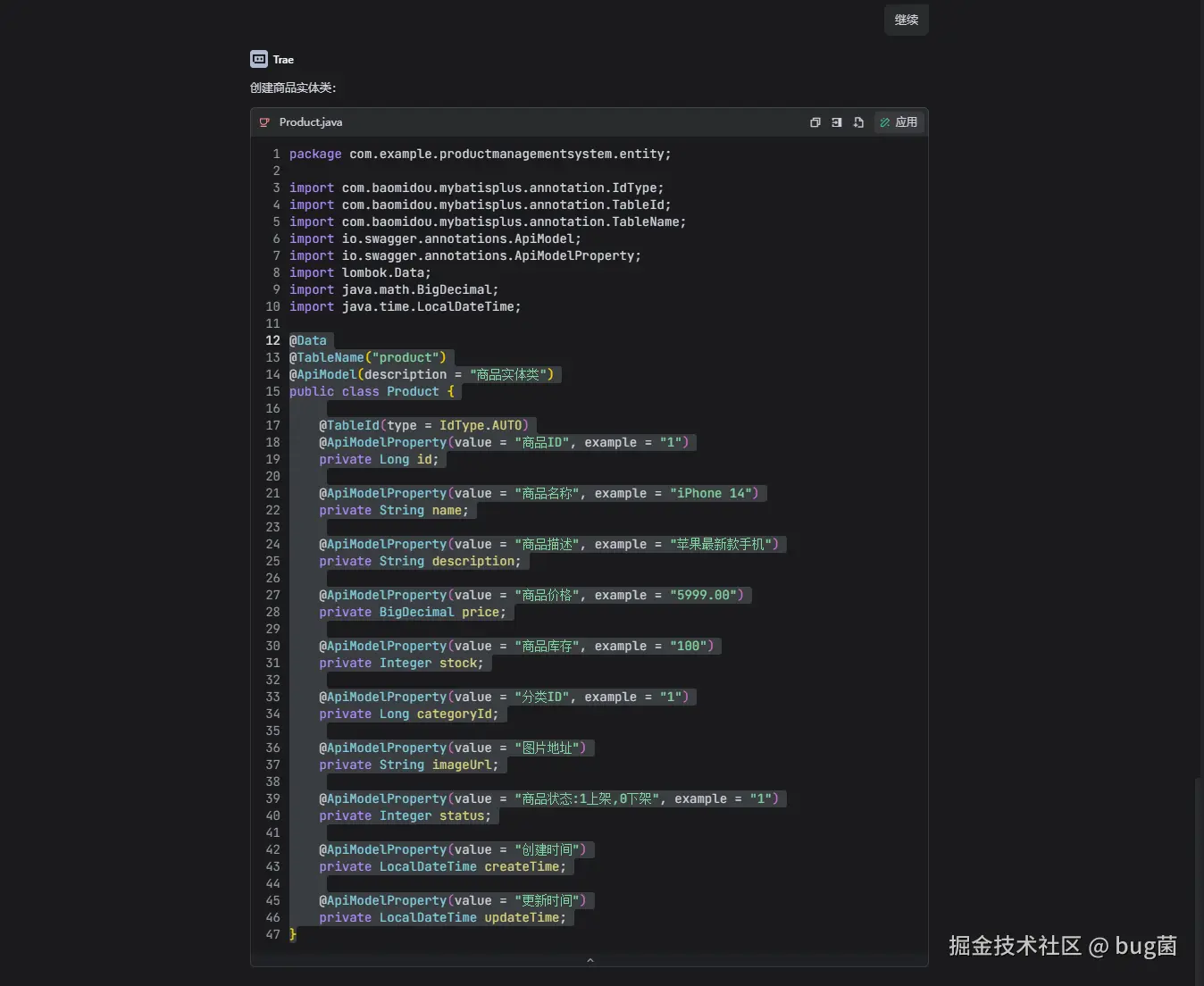Apply the code with 应用 button
The width and height of the screenshot is (1204, 986).
(x=899, y=122)
